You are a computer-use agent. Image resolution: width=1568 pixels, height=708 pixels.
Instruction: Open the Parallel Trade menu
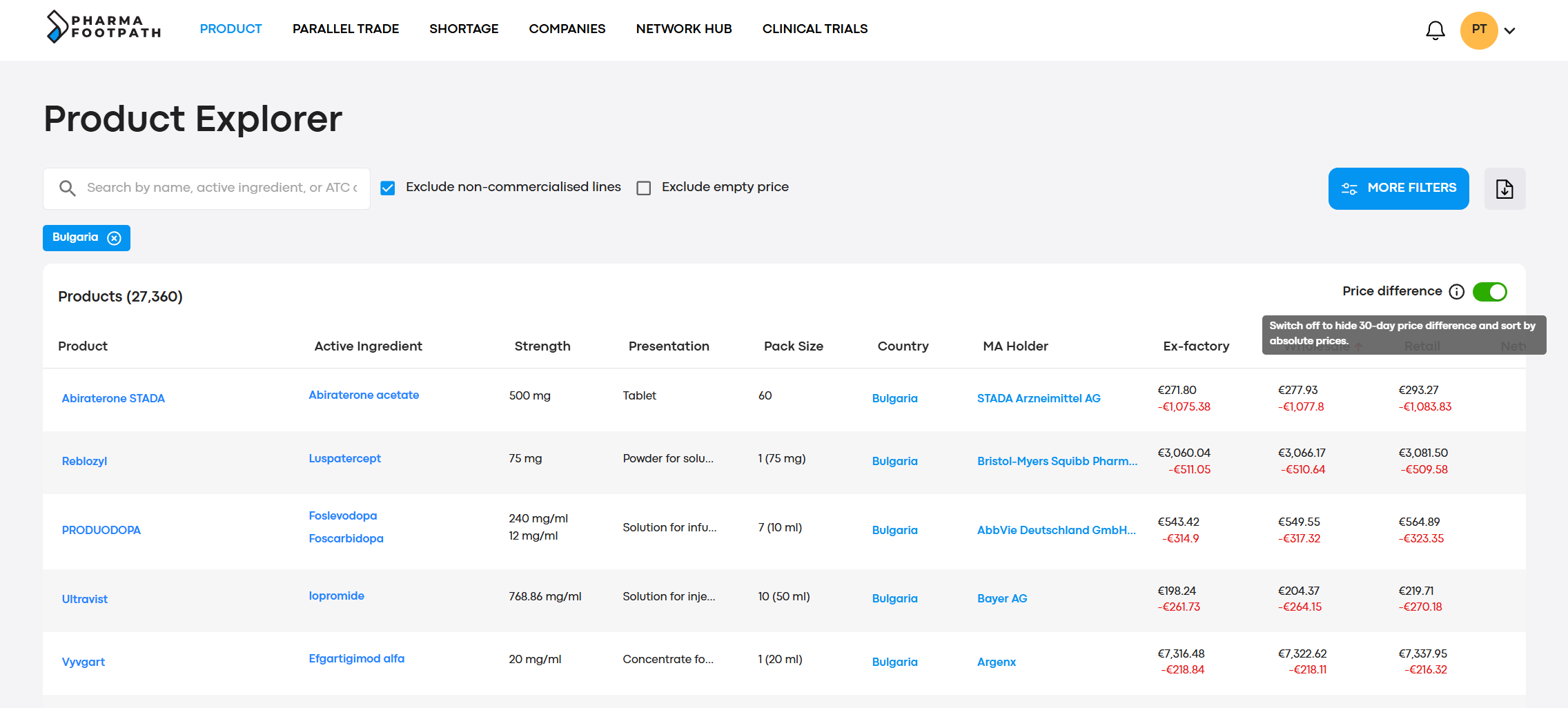click(345, 29)
